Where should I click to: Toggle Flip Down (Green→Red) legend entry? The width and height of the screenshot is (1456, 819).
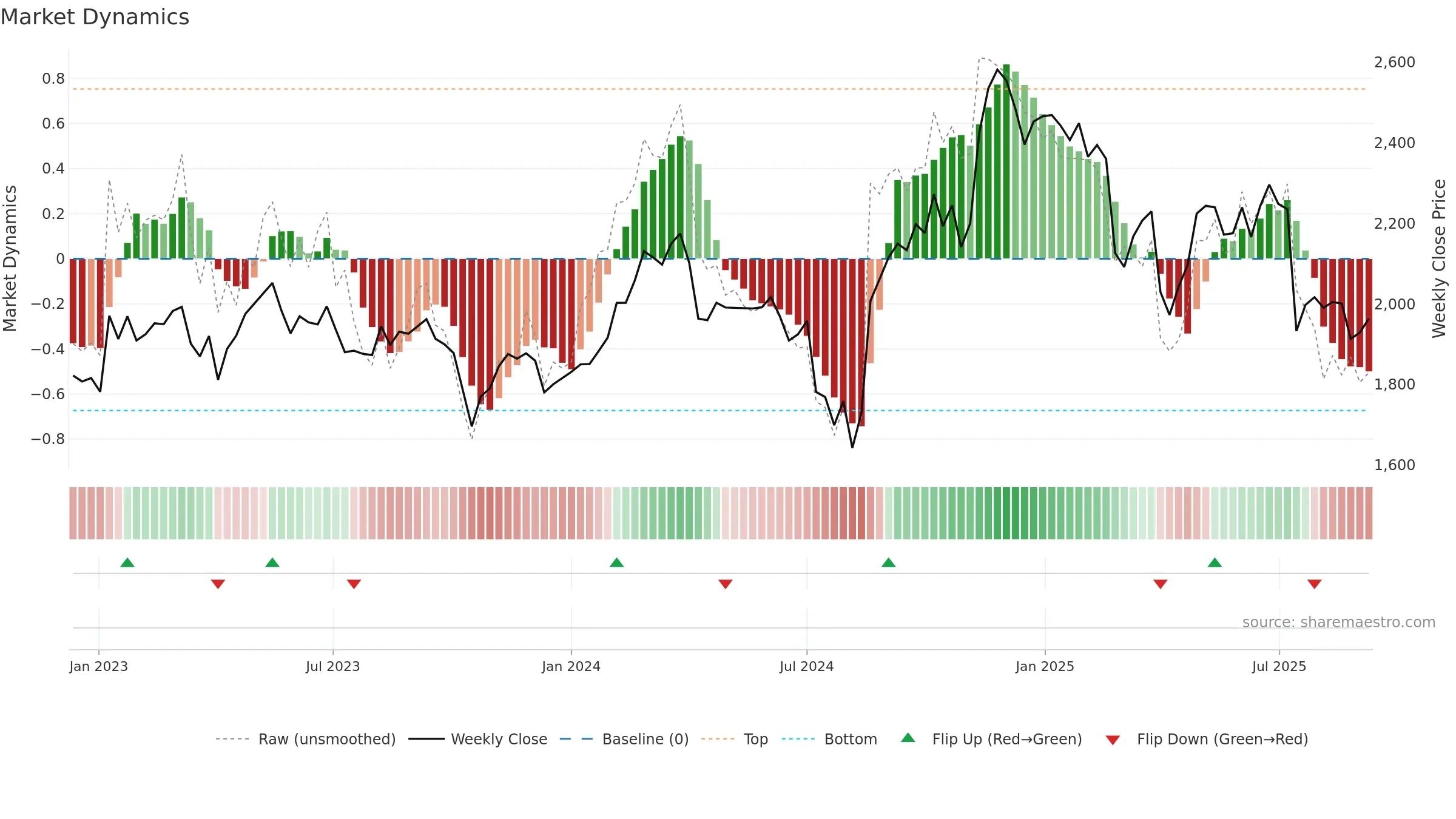click(1206, 739)
